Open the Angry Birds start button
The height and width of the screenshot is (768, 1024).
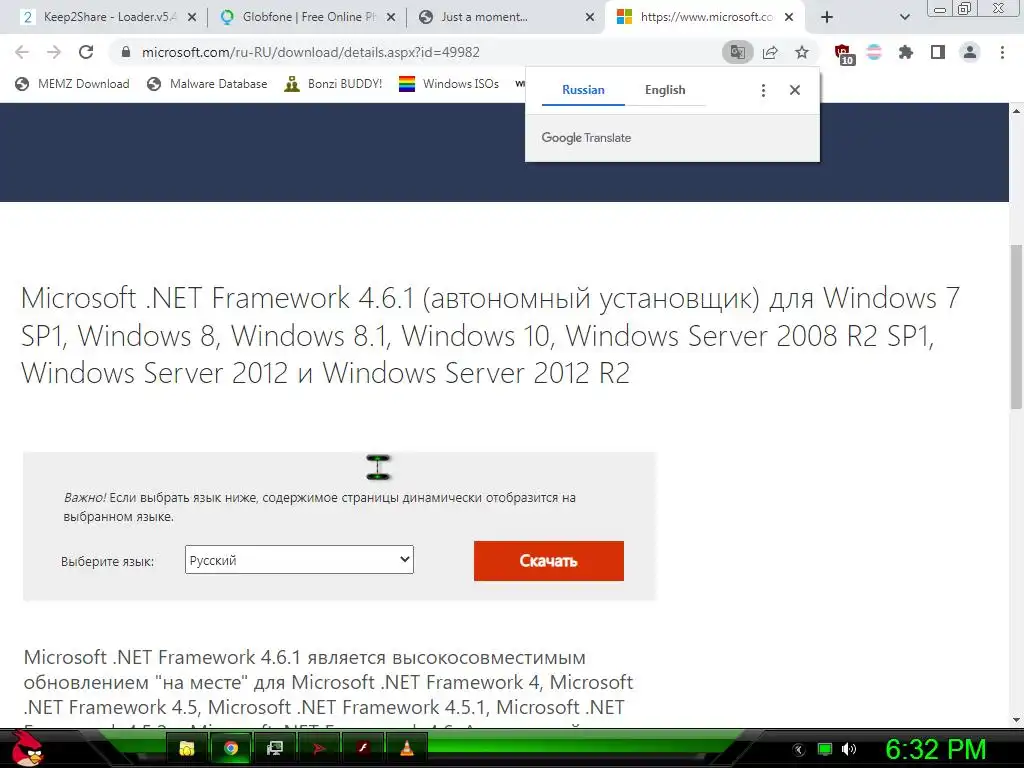coord(26,748)
